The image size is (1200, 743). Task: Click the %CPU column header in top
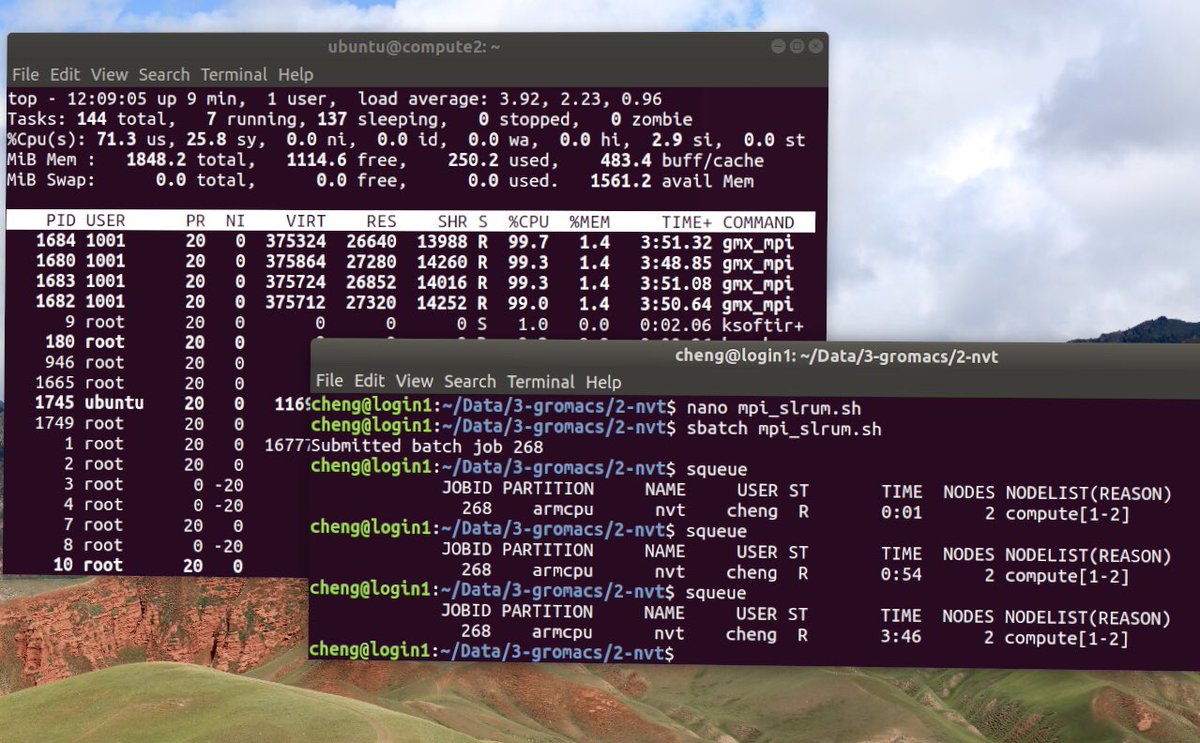[530, 222]
